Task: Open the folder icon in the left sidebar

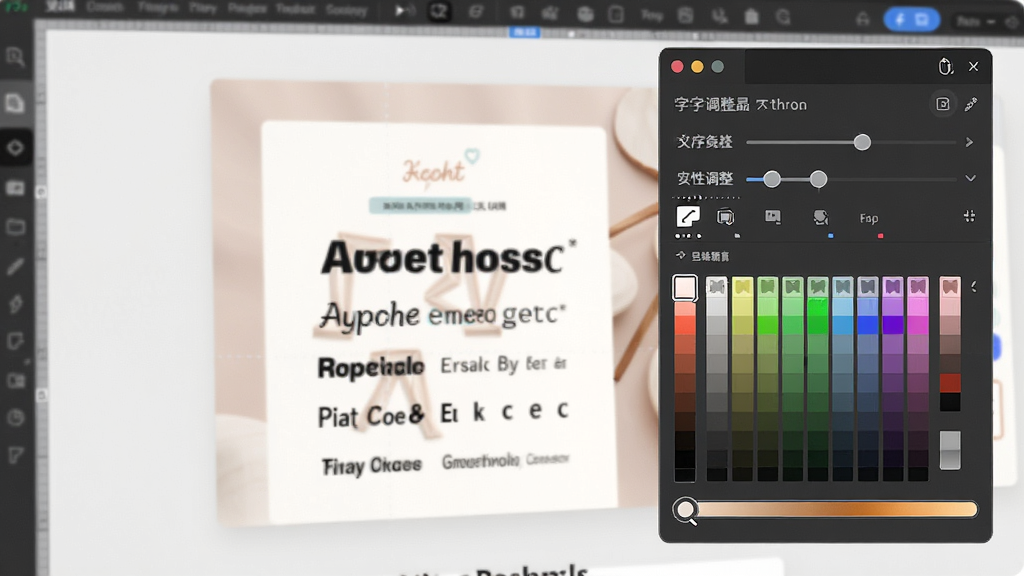Action: (15, 227)
